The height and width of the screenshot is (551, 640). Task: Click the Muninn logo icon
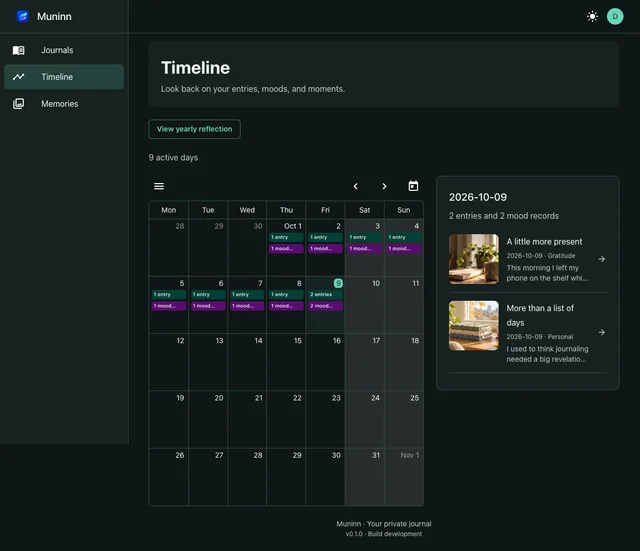(22, 16)
